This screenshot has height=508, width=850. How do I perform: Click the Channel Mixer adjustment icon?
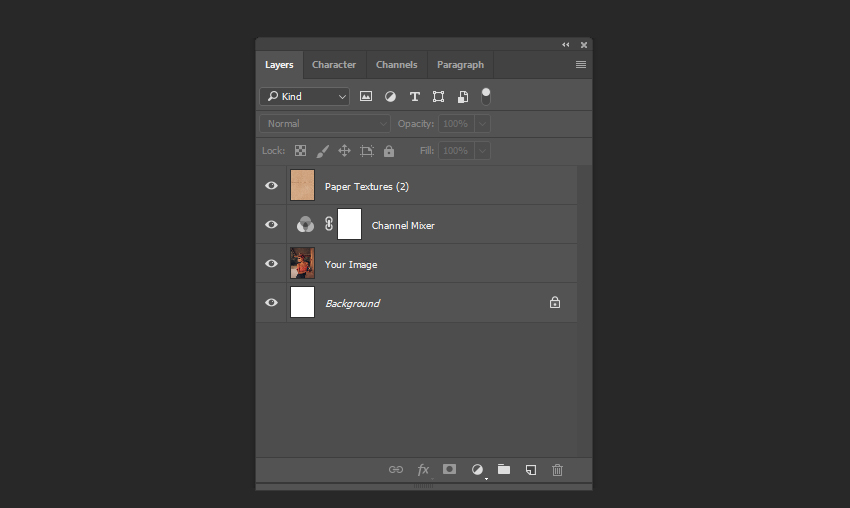[305, 224]
